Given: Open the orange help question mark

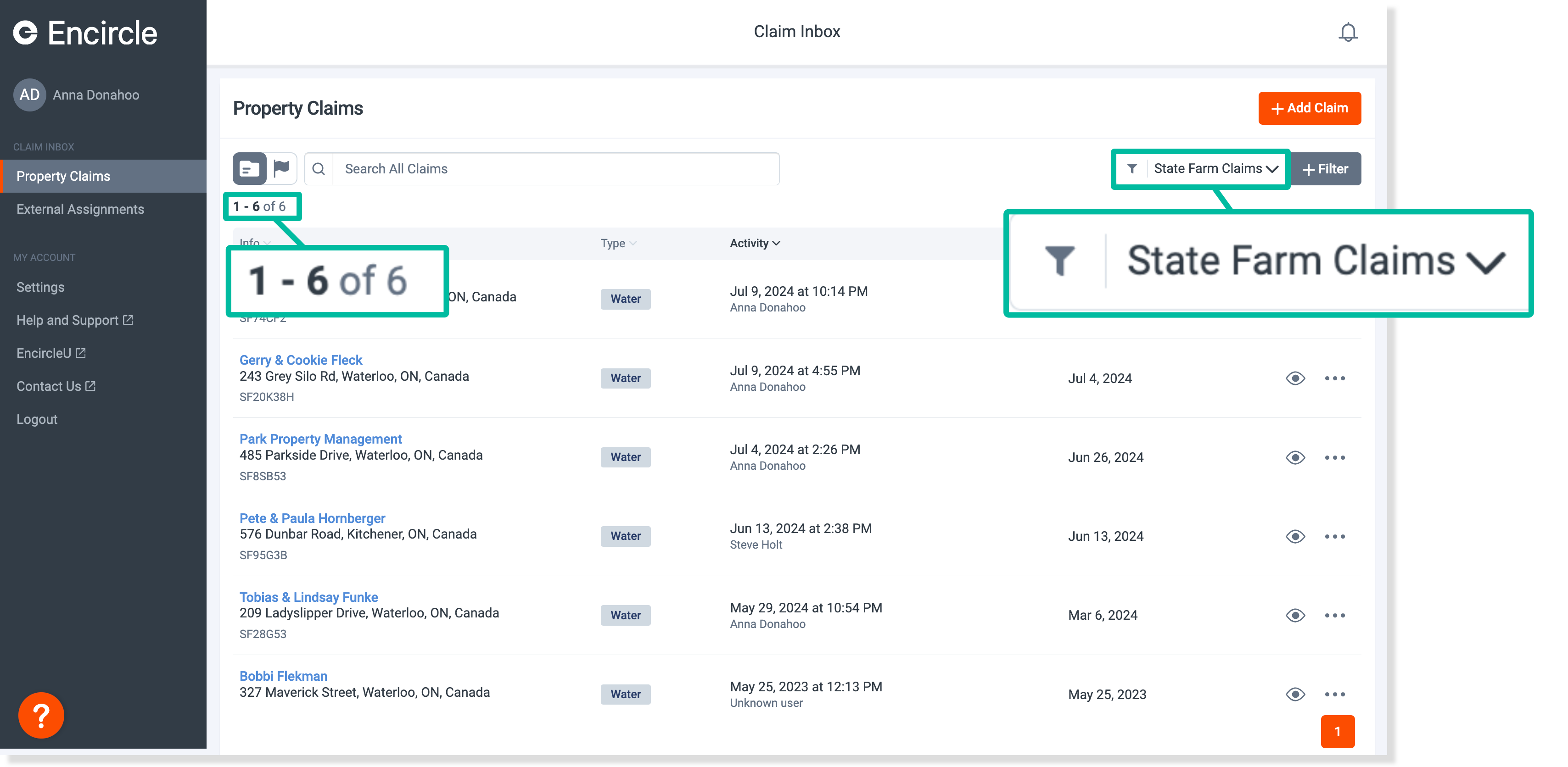Looking at the screenshot, I should 40,716.
